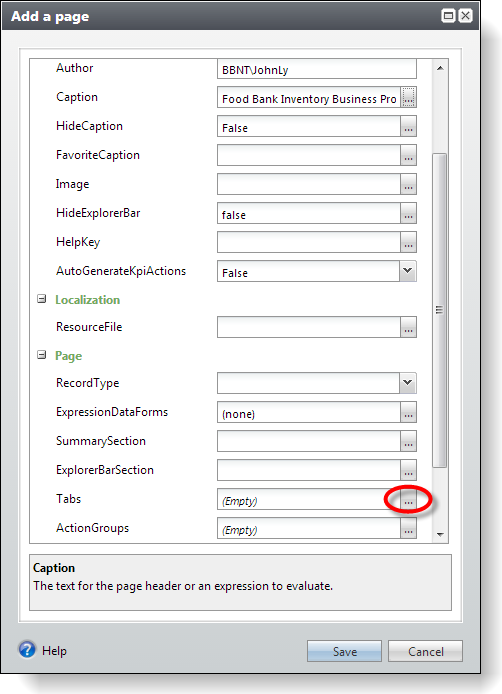This screenshot has width=502, height=694.
Task: Open the RecordType dropdown arrow
Action: click(408, 383)
